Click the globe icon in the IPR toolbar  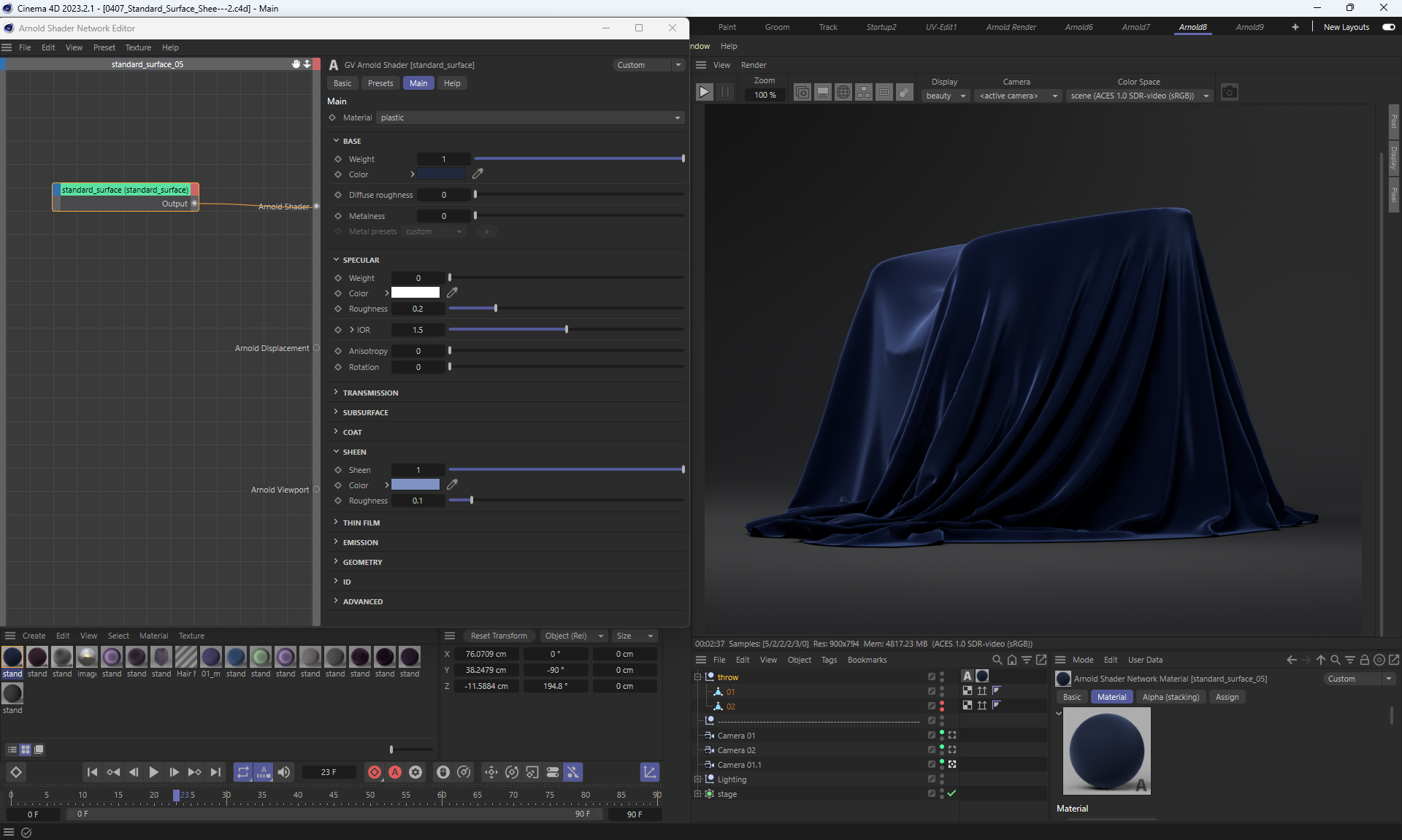tap(843, 93)
